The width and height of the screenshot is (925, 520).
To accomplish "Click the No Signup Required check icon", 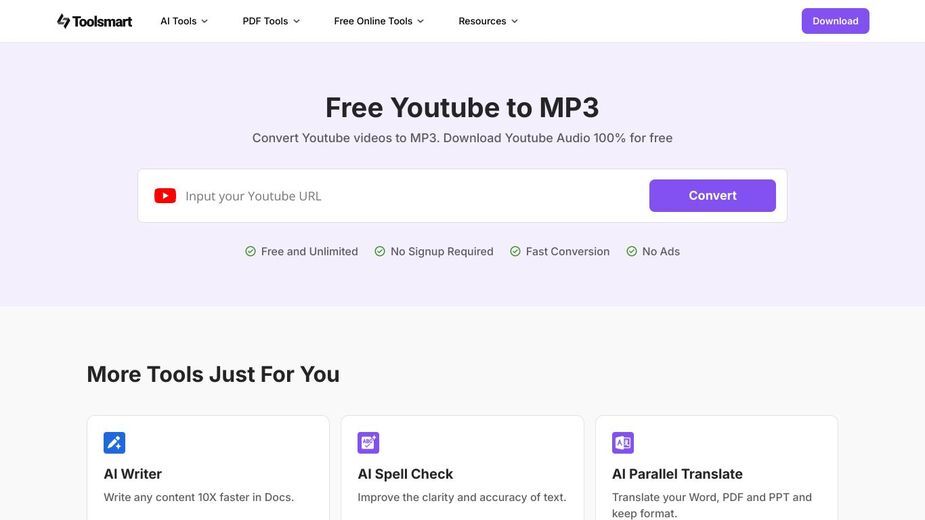I will click(380, 251).
